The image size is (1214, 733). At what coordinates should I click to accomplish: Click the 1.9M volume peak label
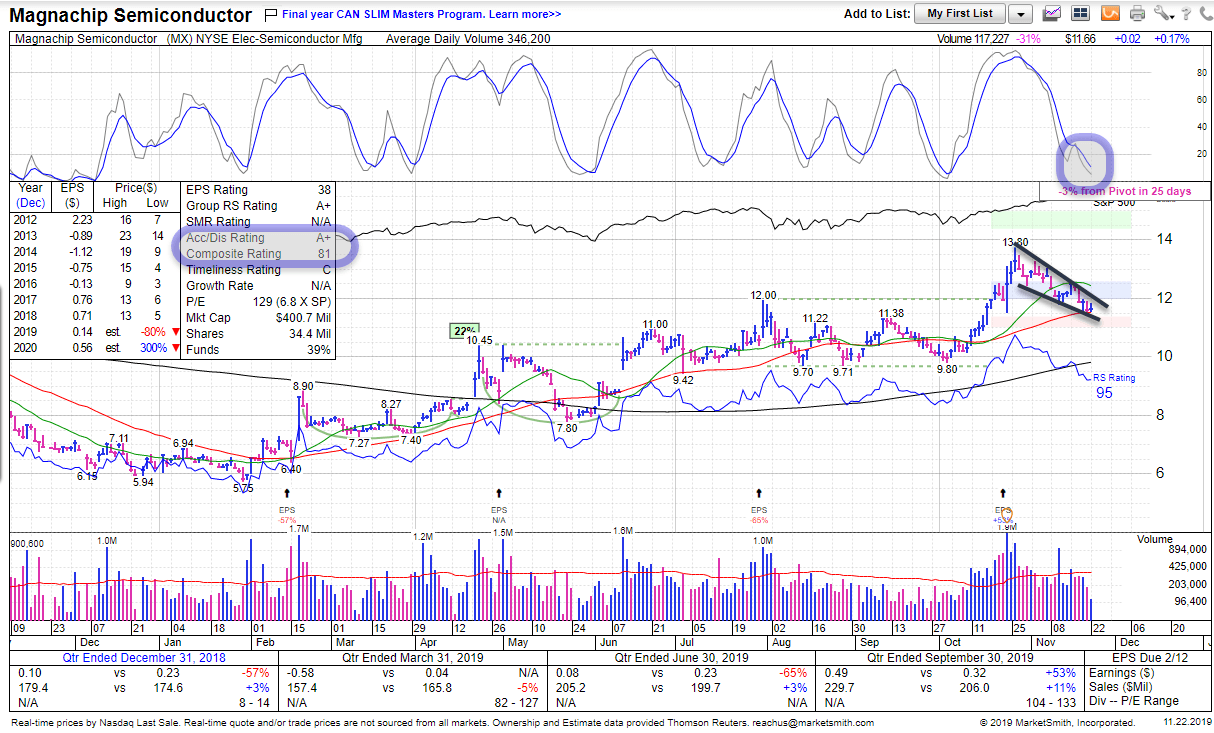pyautogui.click(x=1007, y=527)
